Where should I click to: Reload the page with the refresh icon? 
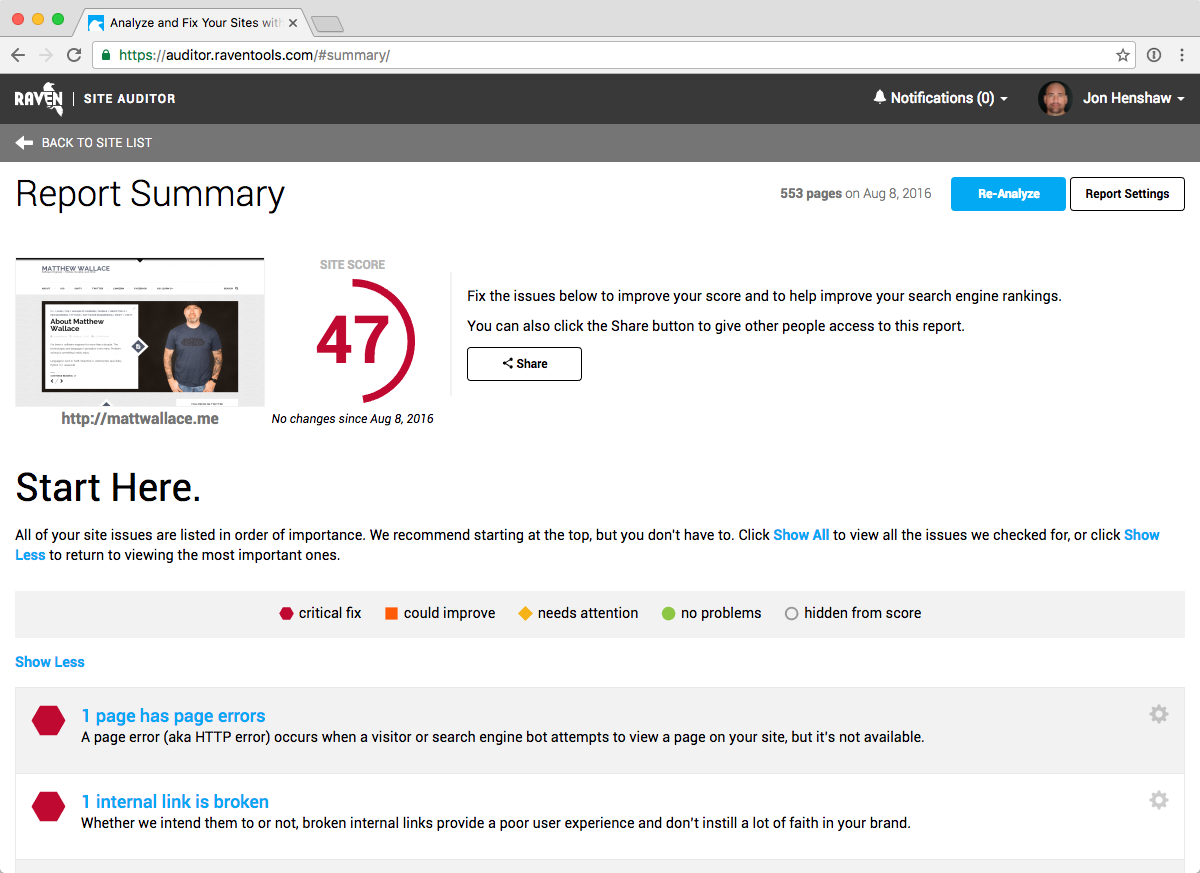click(74, 55)
